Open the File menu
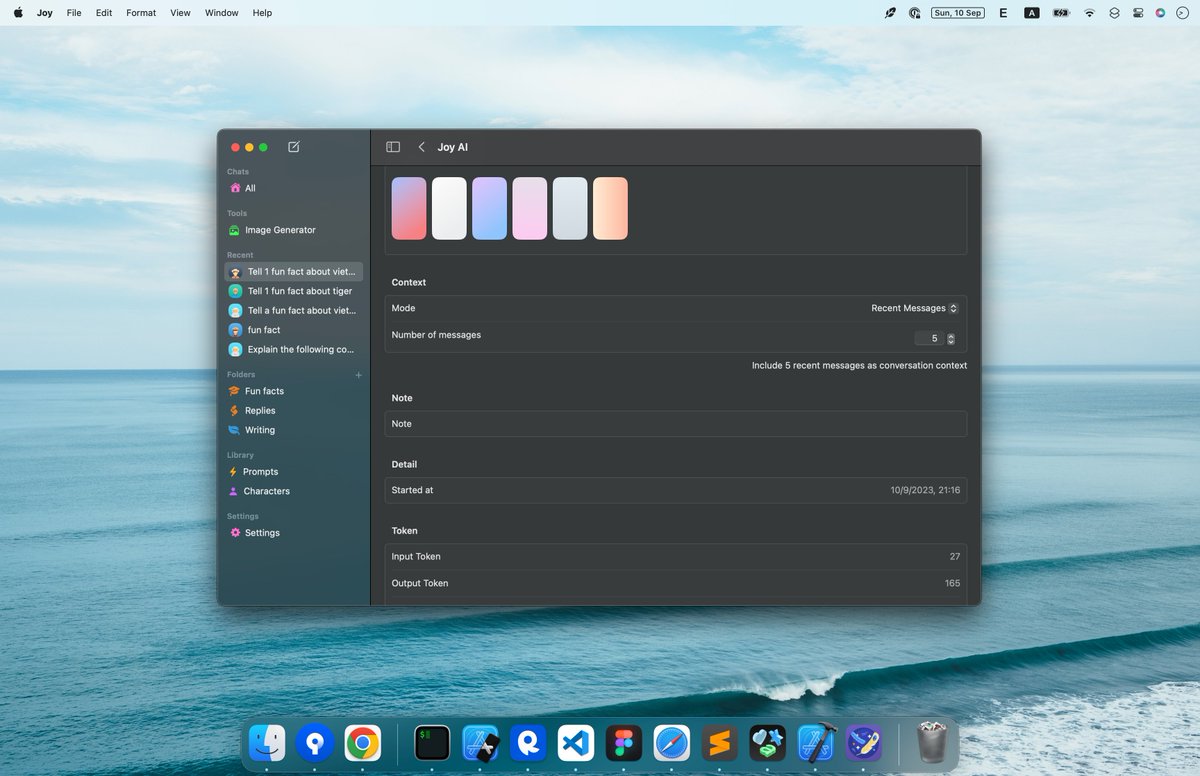This screenshot has width=1200, height=776. pyautogui.click(x=74, y=13)
